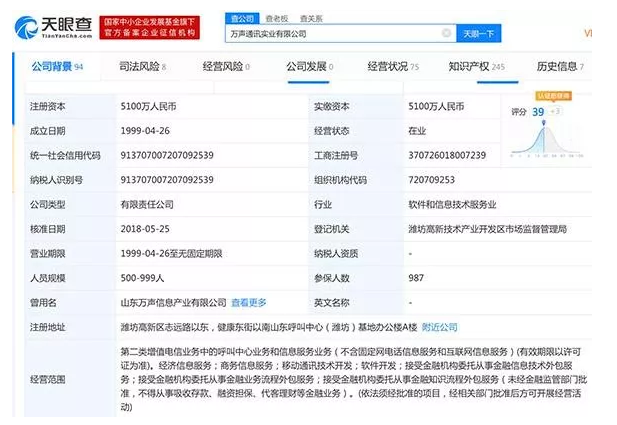Select approval date 2018-05-25
The image size is (617, 425).
[x=145, y=229]
